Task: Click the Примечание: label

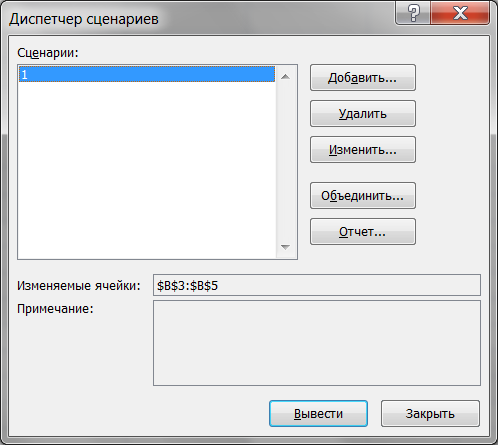Action: point(55,309)
